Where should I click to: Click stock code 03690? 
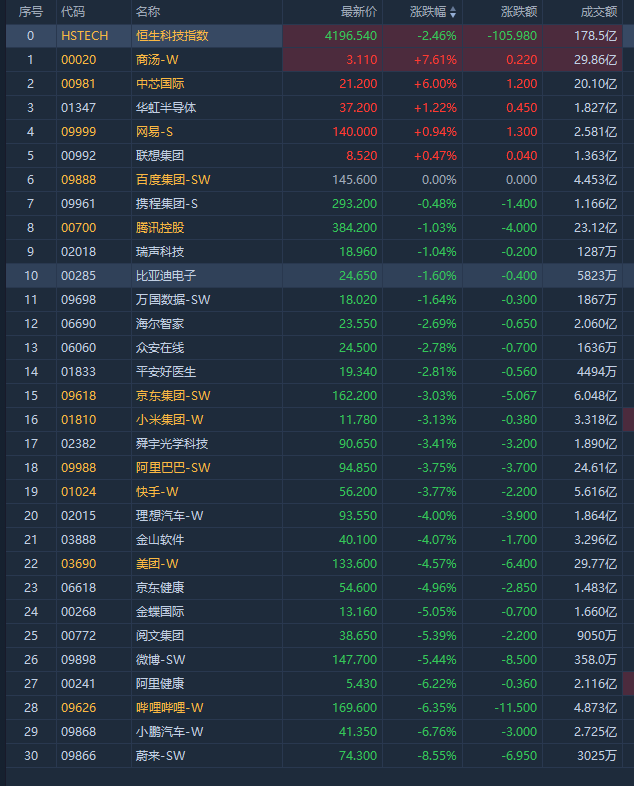click(79, 565)
